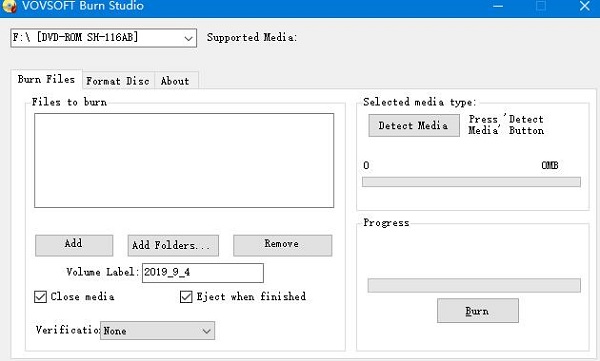Click the 0 label above the capacity bar
Screen dimensions: 600x361
click(366, 165)
